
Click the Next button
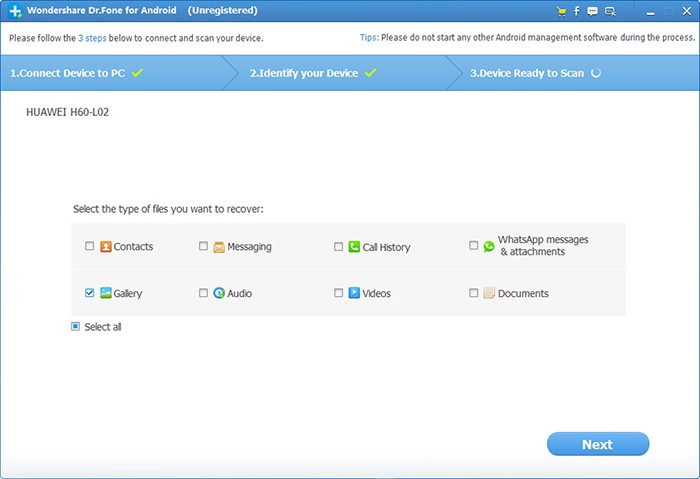598,444
